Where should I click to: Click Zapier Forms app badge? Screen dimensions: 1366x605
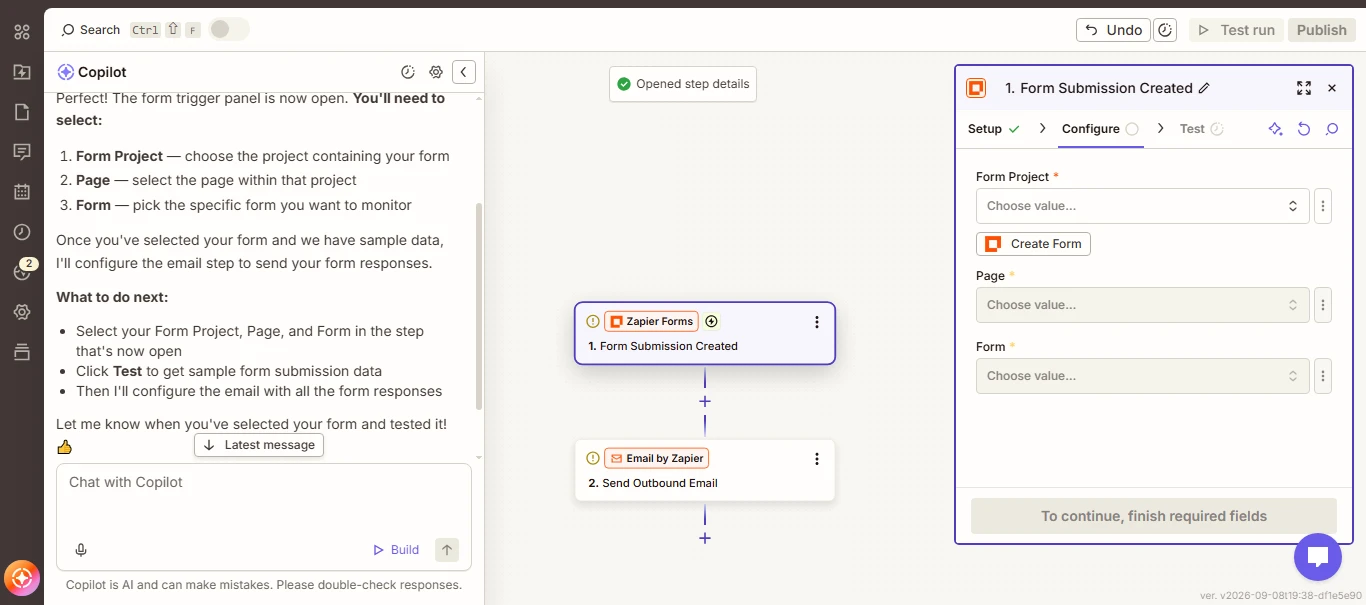[x=651, y=322]
